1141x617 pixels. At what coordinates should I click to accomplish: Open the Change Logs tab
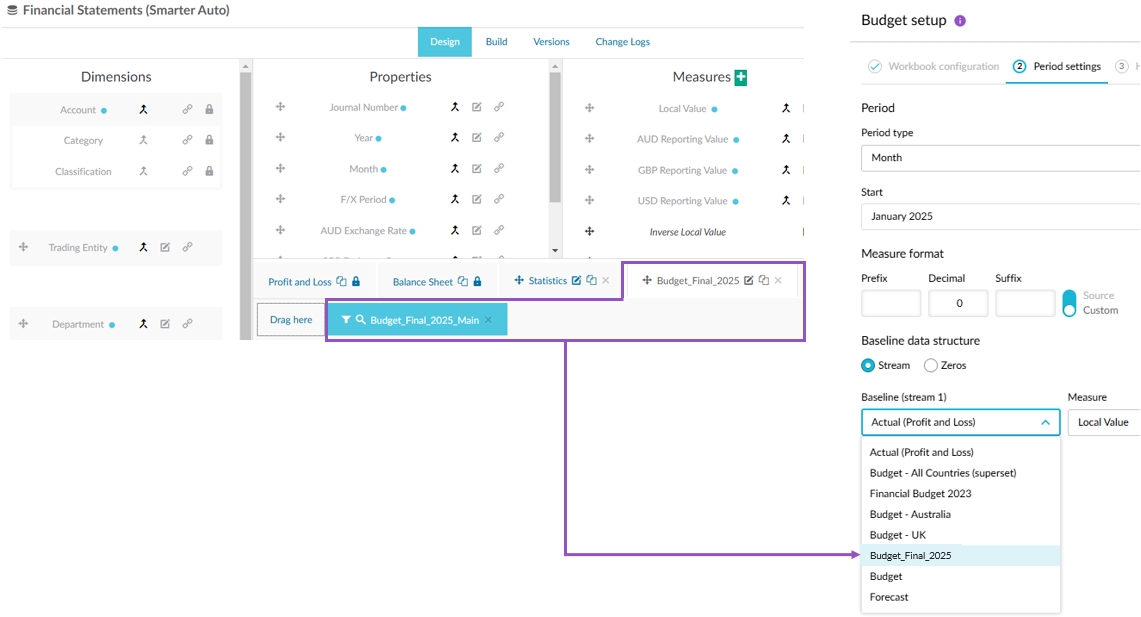click(x=622, y=42)
